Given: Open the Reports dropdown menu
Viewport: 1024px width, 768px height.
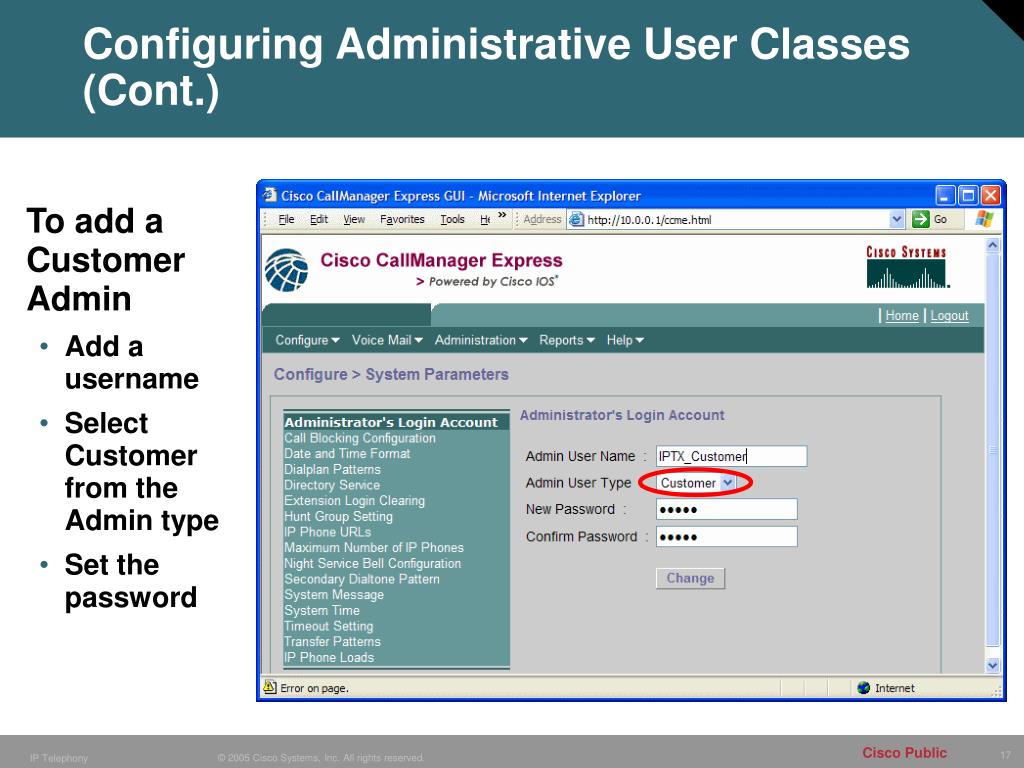Looking at the screenshot, I should coord(567,340).
